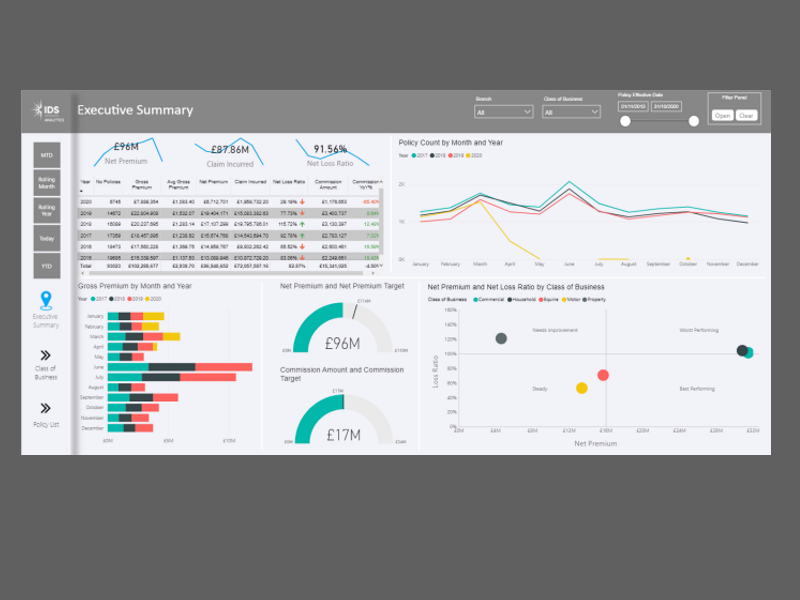This screenshot has width=800, height=600.
Task: Select the Today period button
Action: 47,238
